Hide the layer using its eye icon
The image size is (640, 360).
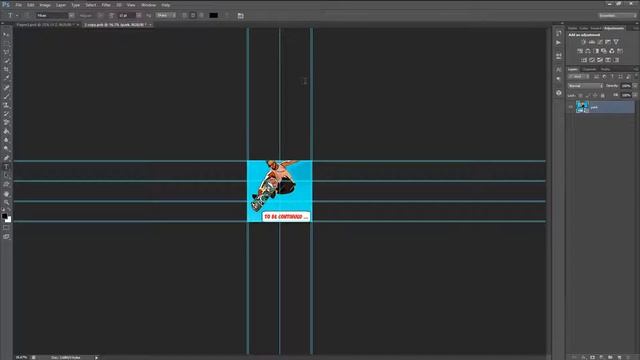point(571,107)
